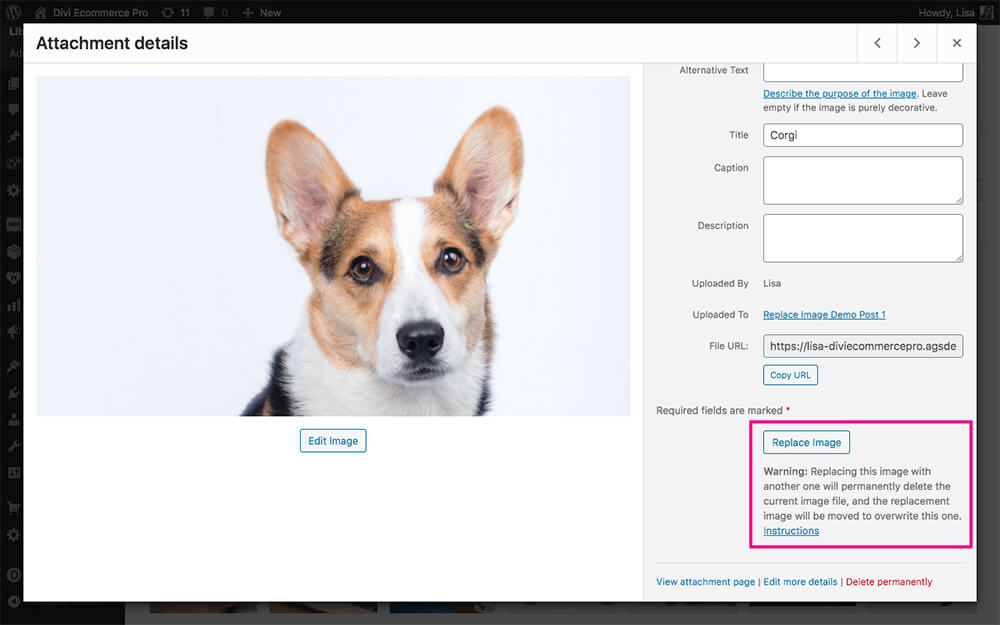1000x625 pixels.
Task: Close the Attachment details dialog
Action: coord(957,44)
